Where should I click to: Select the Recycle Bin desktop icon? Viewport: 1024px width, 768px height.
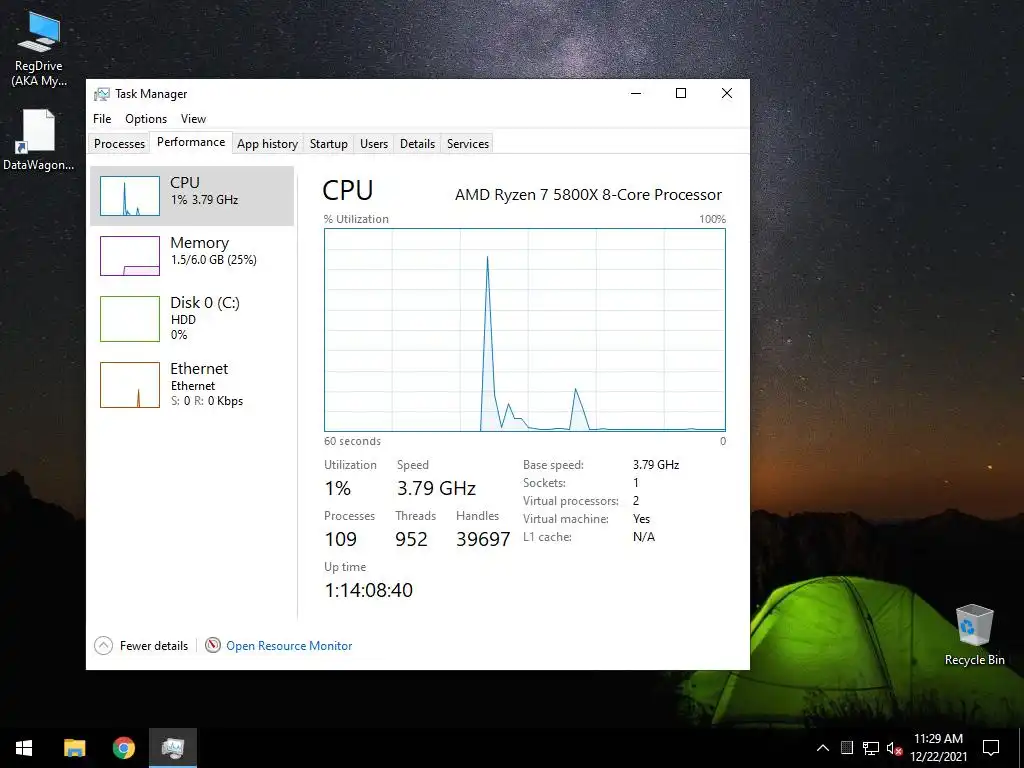coord(974,635)
